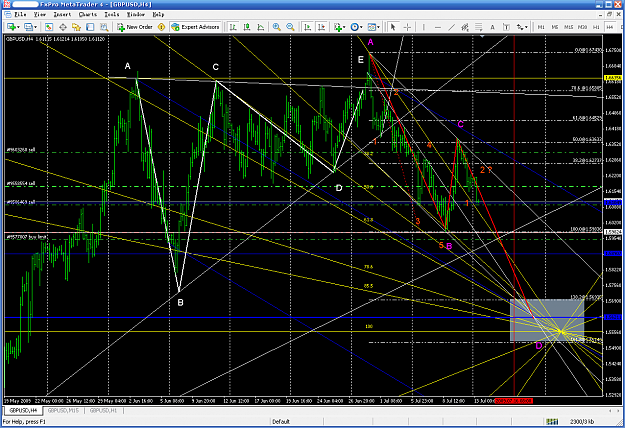Viewport: 625px width, 428px height.
Task: Click the chart window icon beside File
Action: point(8,14)
